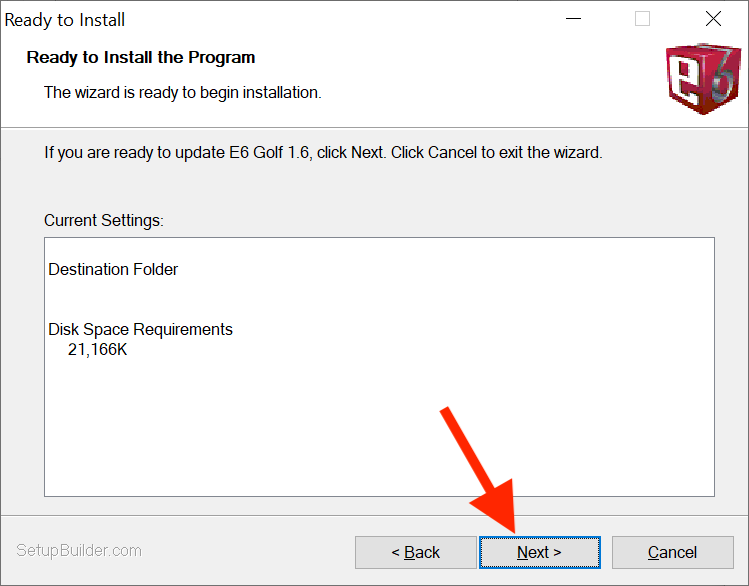Viewport: 749px width, 586px height.
Task: Cancel the E6 Golf update wizard
Action: (673, 552)
